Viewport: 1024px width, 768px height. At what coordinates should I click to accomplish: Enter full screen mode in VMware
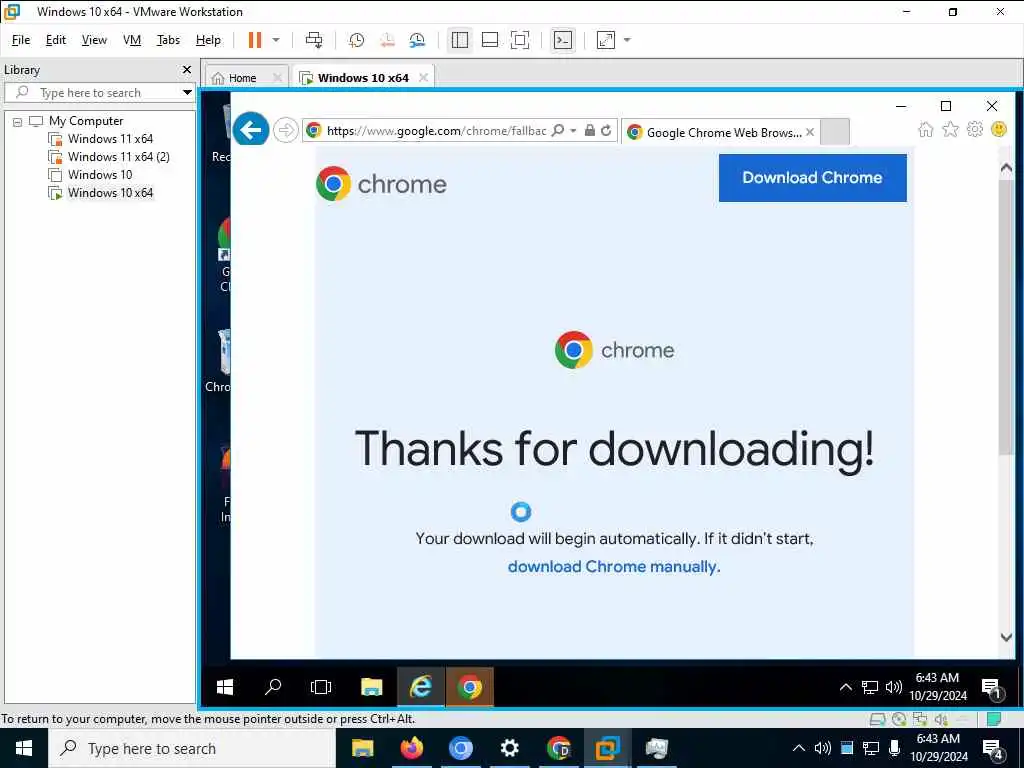520,40
